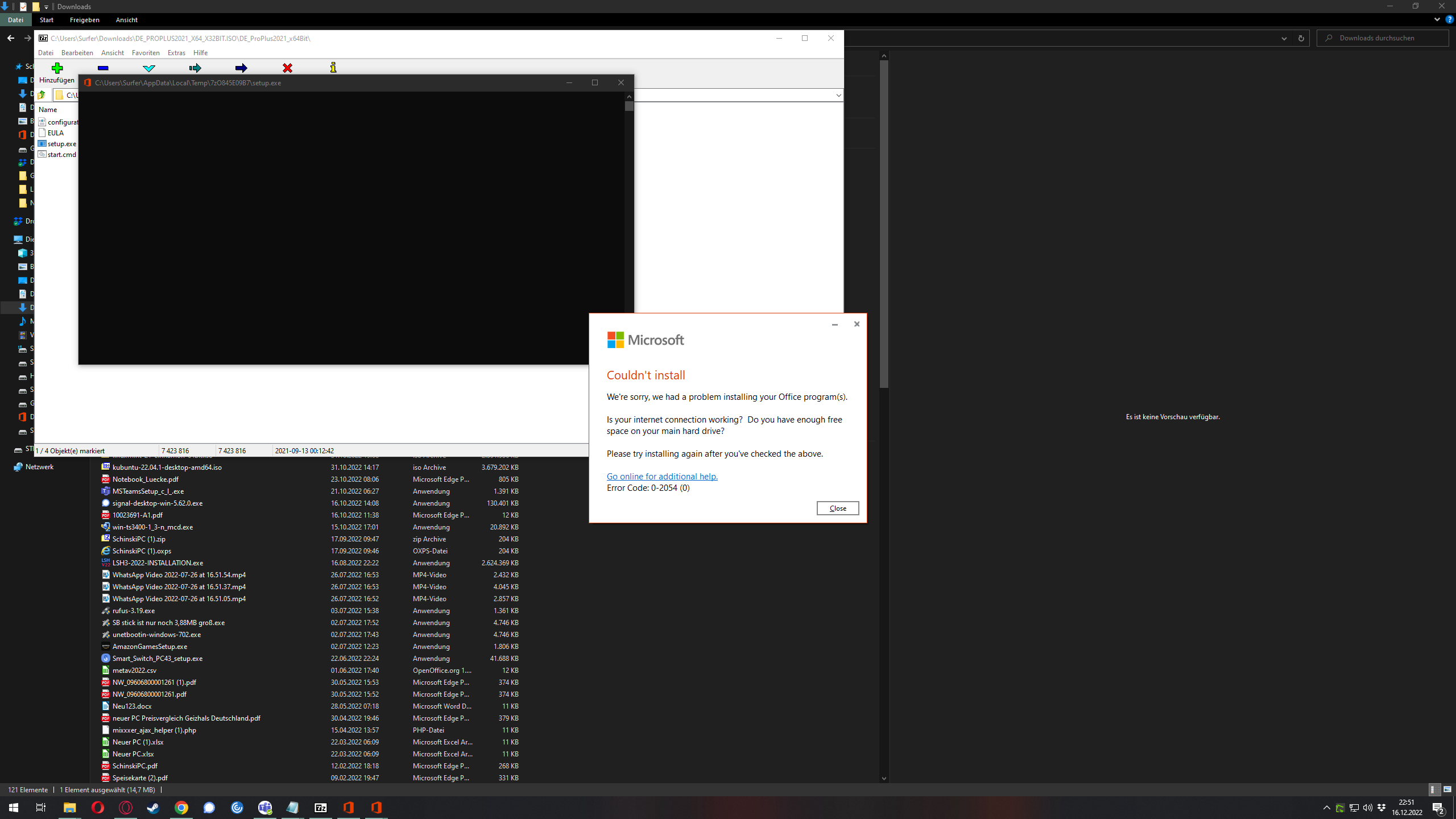Expand the Explorer ribbon chevron
This screenshot has width=1456, height=819.
pyautogui.click(x=1437, y=19)
